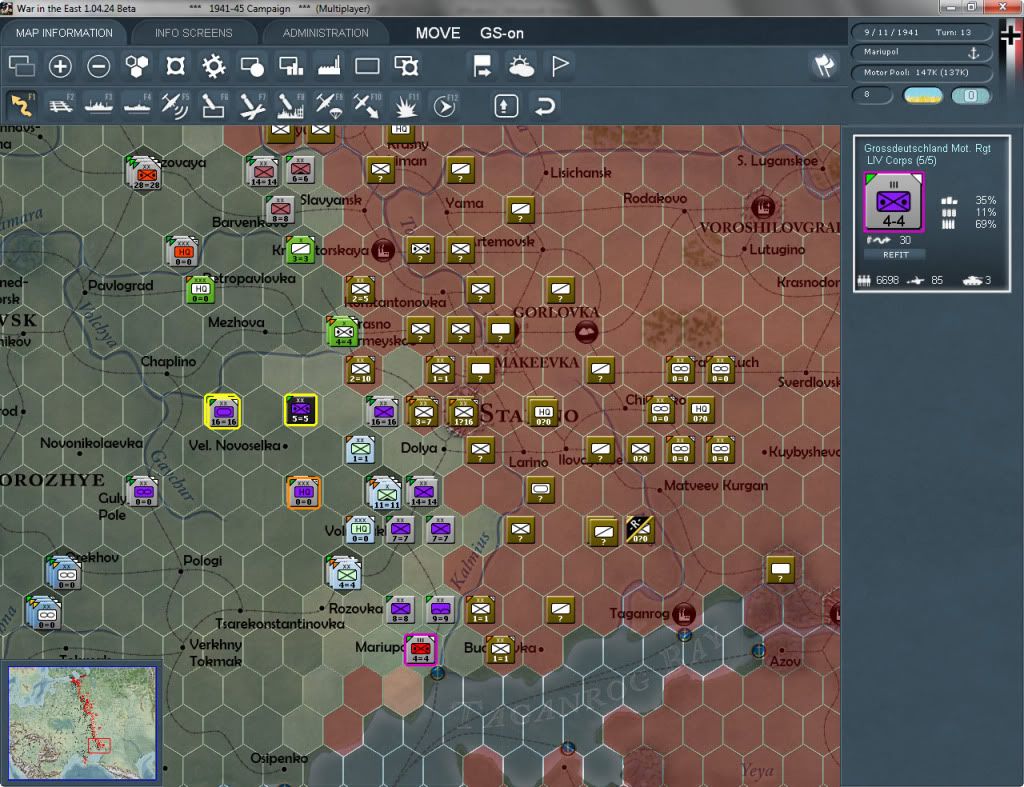Screen dimensions: 1024x787
Task: Select the F10 air transfer icon
Action: tap(367, 106)
